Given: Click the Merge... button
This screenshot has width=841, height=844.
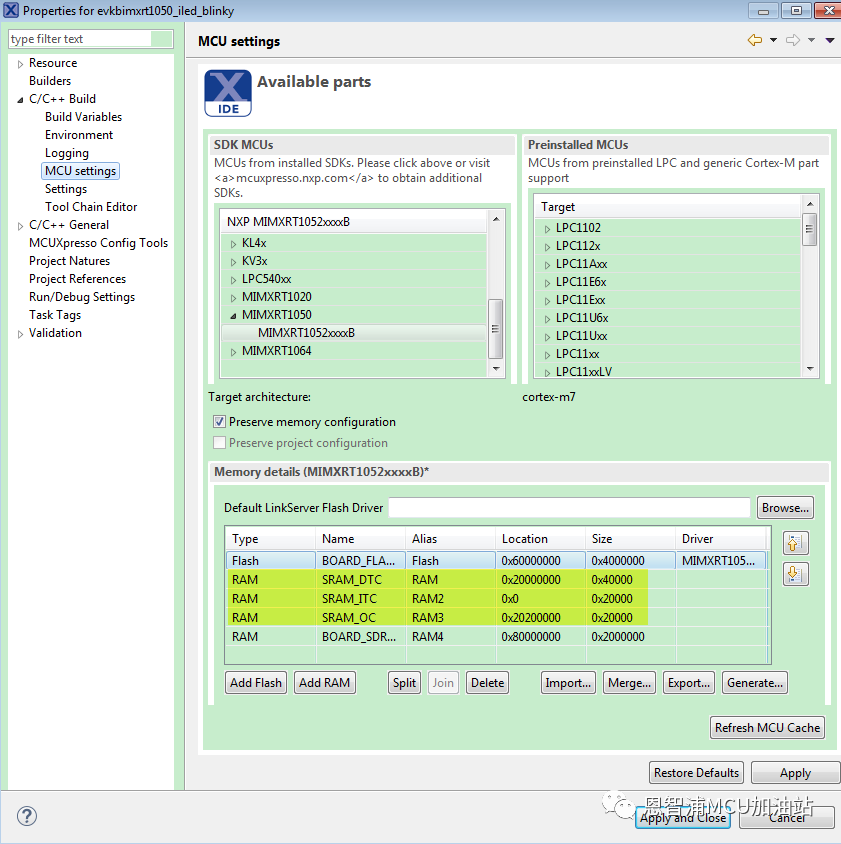Looking at the screenshot, I should point(629,683).
